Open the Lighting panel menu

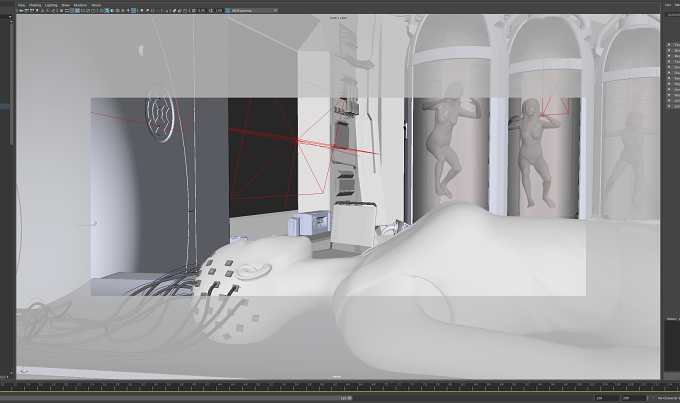(x=51, y=5)
